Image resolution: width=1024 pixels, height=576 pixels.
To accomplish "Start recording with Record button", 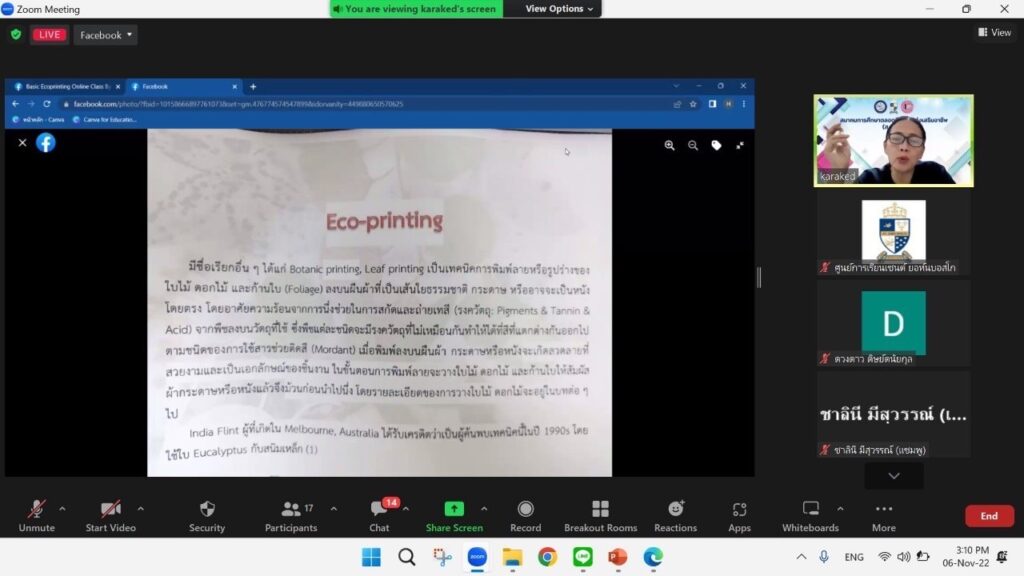I will pos(525,515).
